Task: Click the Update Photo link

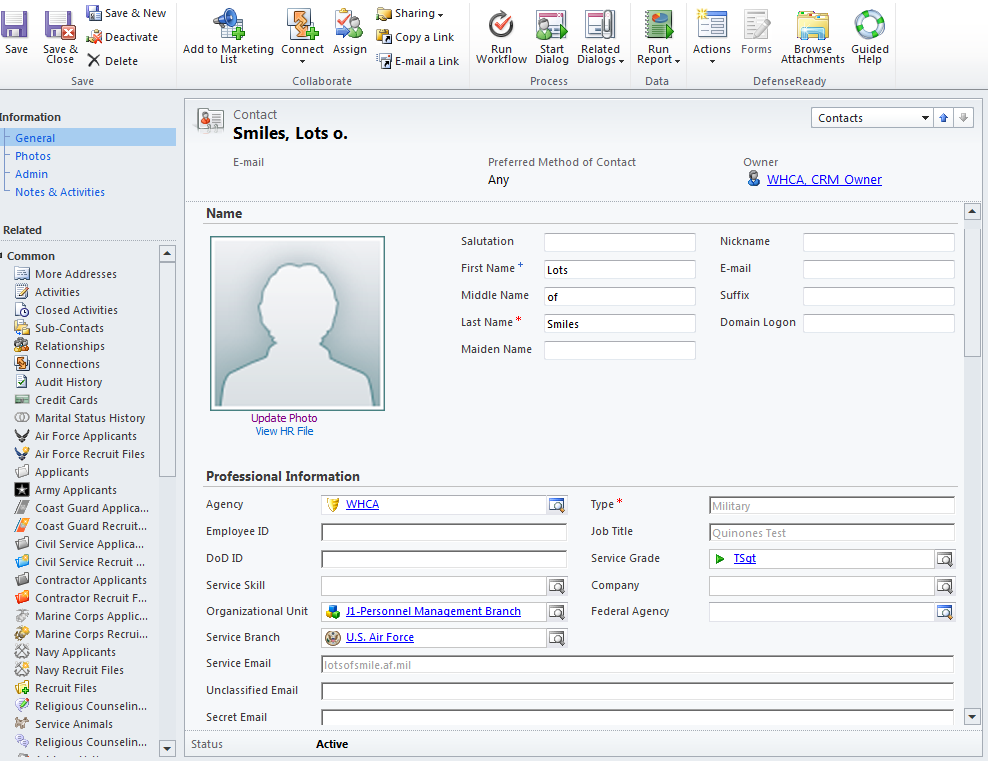Action: pyautogui.click(x=284, y=418)
